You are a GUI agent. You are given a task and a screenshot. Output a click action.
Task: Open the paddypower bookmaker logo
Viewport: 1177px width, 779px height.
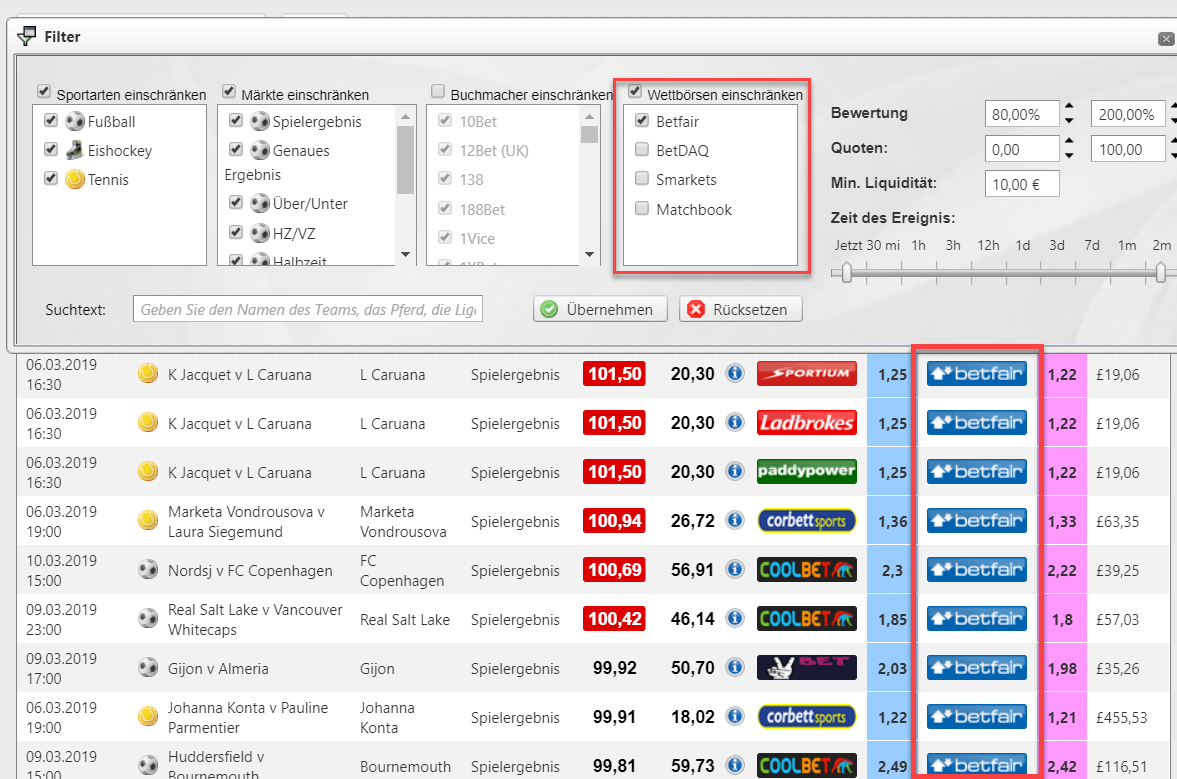[x=806, y=471]
